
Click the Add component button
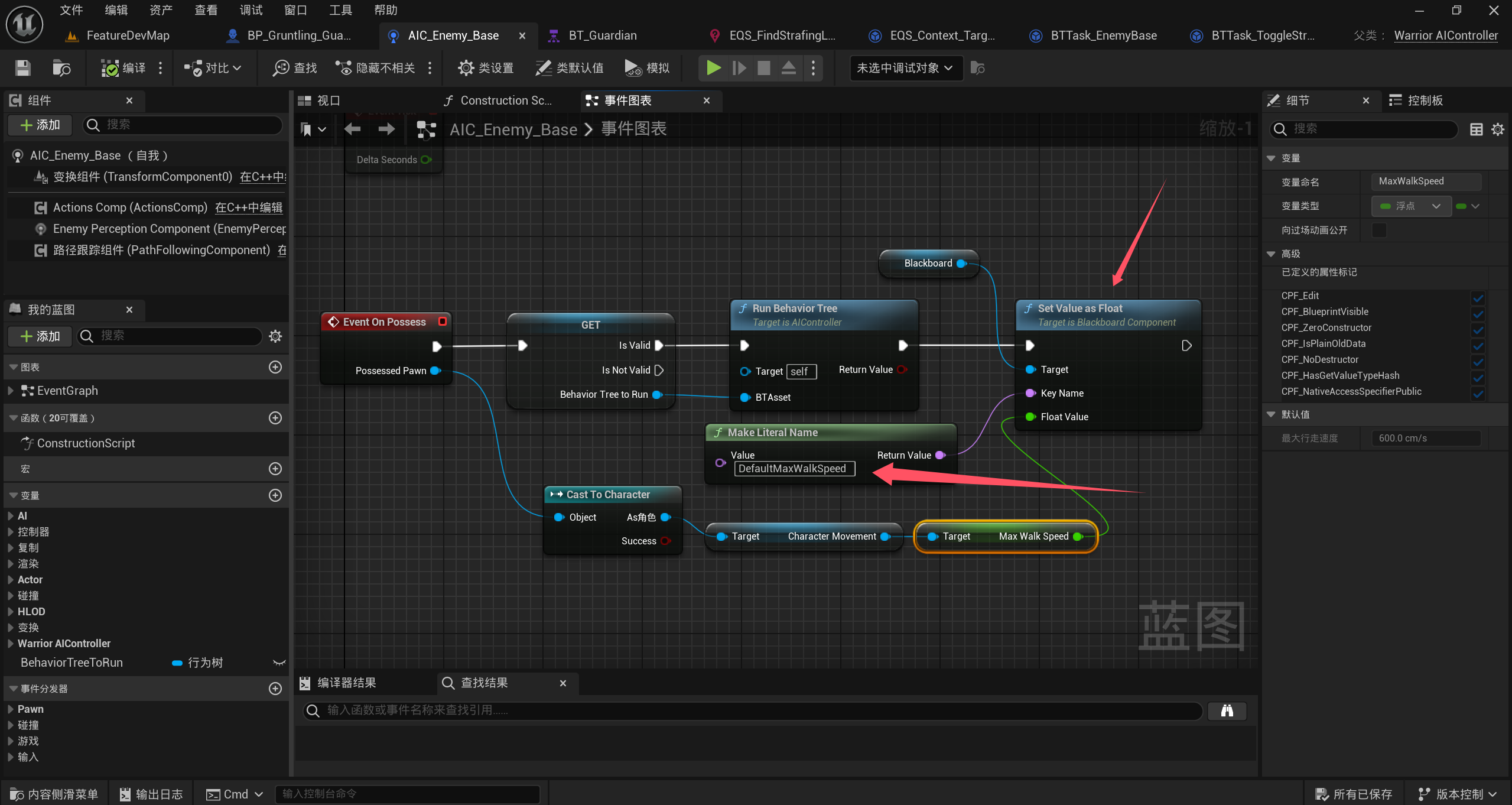click(x=40, y=125)
